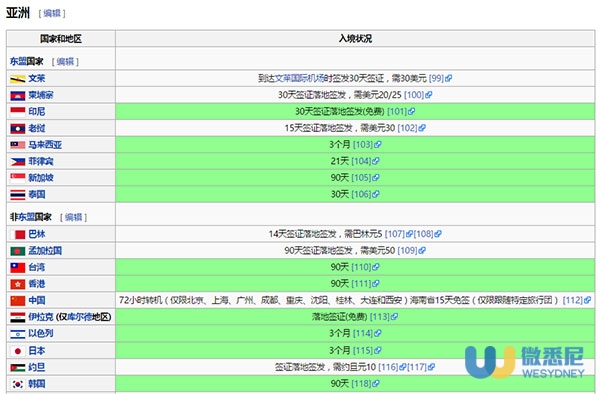This screenshot has height=394, width=600.
Task: Open the 韩国 country link
Action: click(x=37, y=384)
